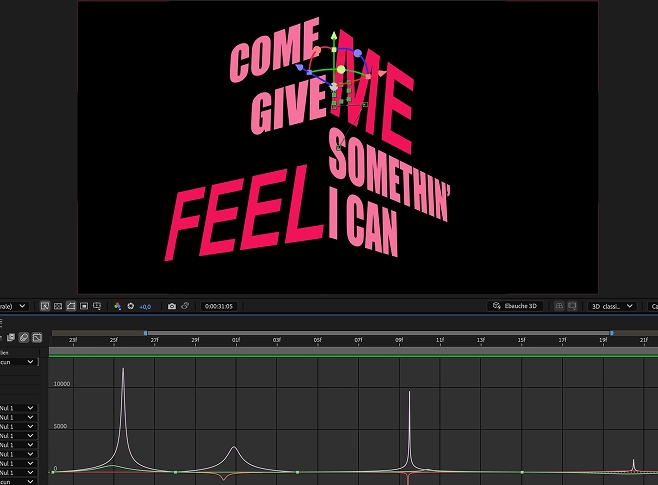Click the timecode 0:00:31:05 field
Screen dimensions: 658x485
pos(217,306)
